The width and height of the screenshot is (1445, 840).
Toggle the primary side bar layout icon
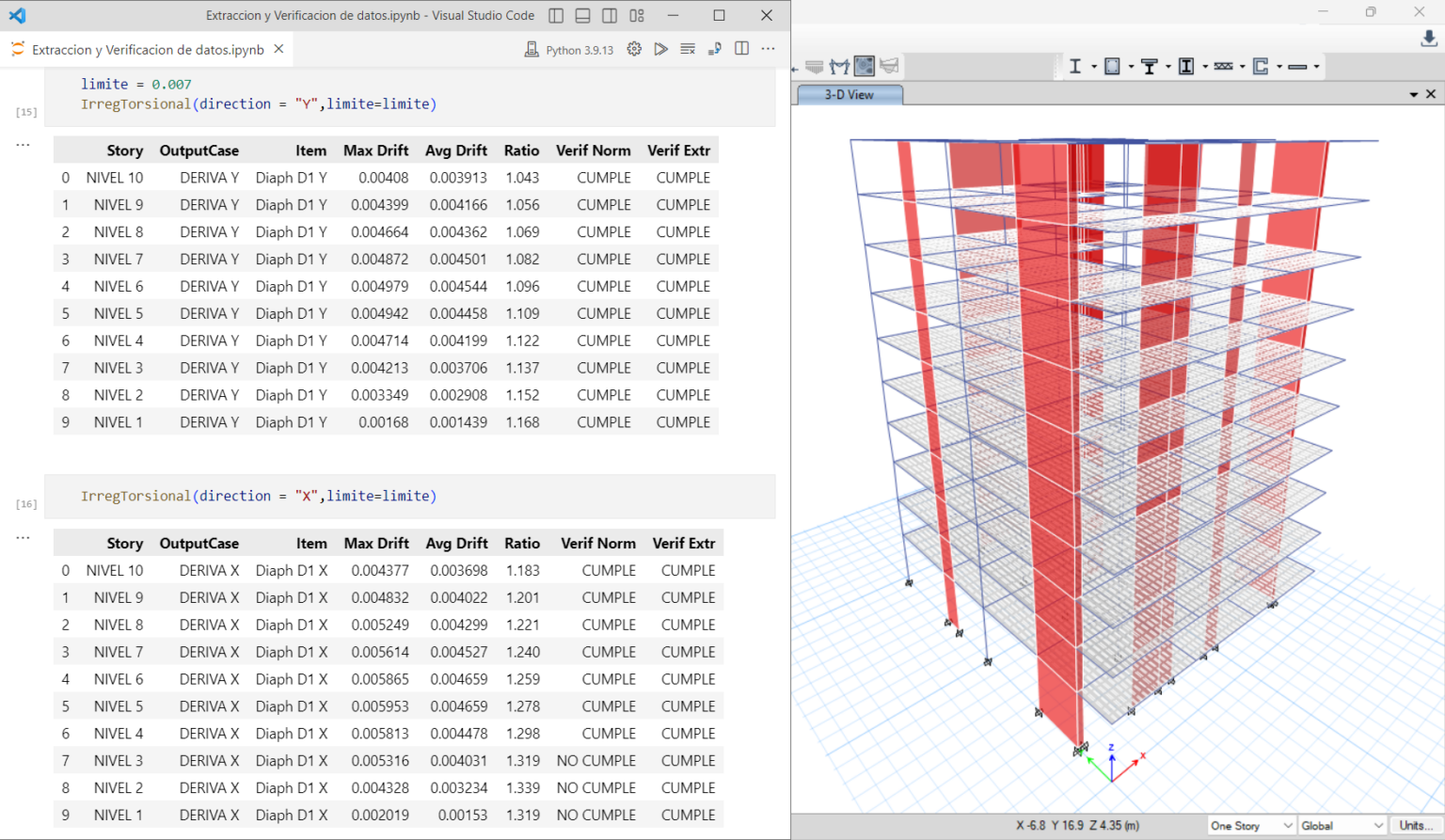click(556, 15)
